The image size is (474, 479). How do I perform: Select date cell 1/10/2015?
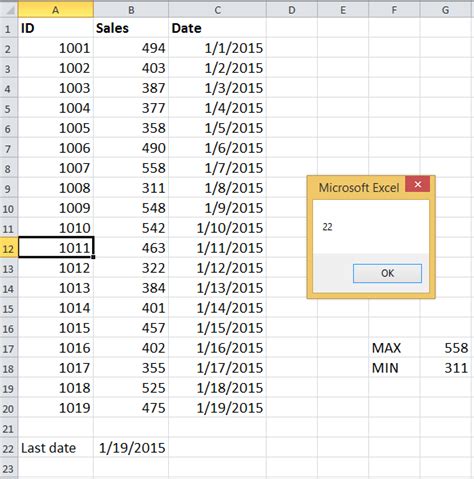pyautogui.click(x=218, y=228)
